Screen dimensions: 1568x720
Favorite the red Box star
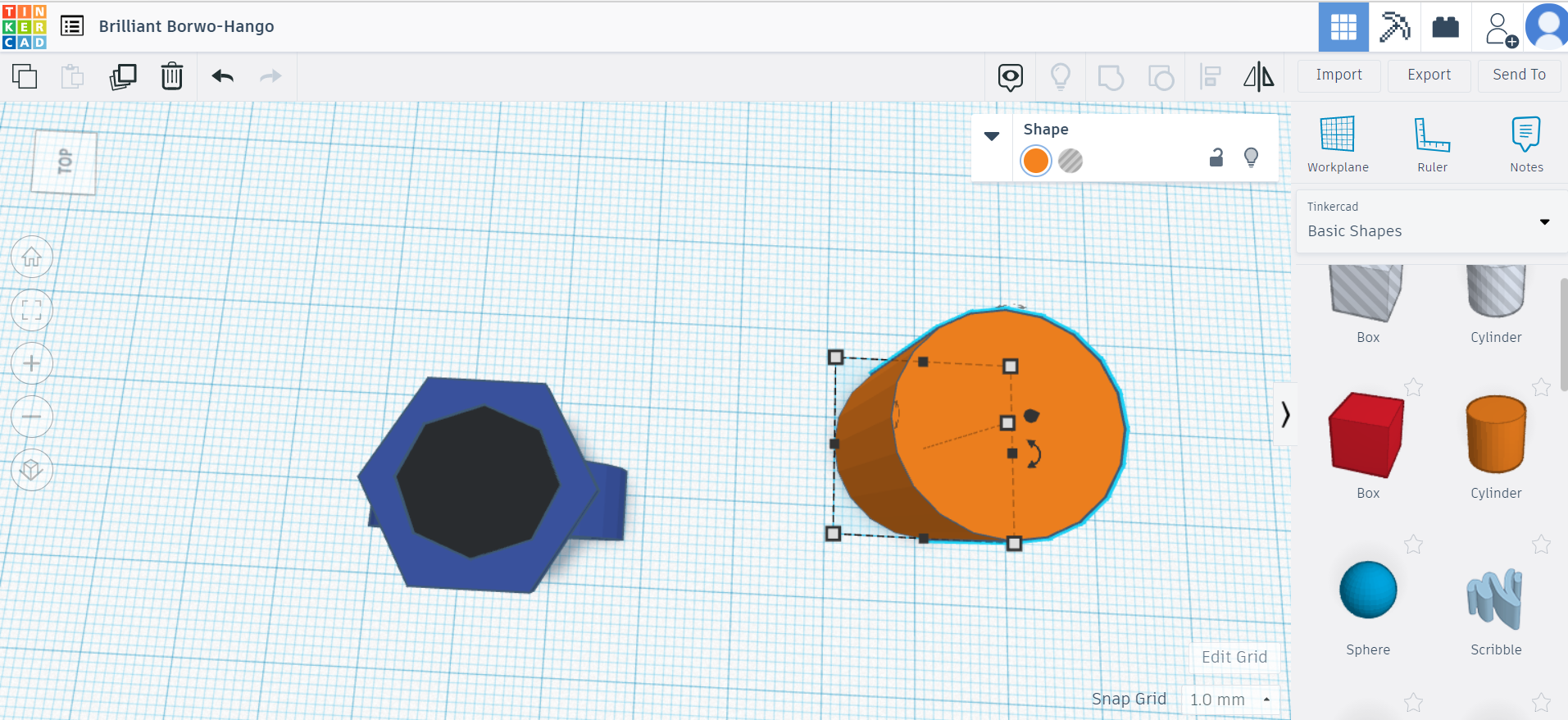point(1413,387)
